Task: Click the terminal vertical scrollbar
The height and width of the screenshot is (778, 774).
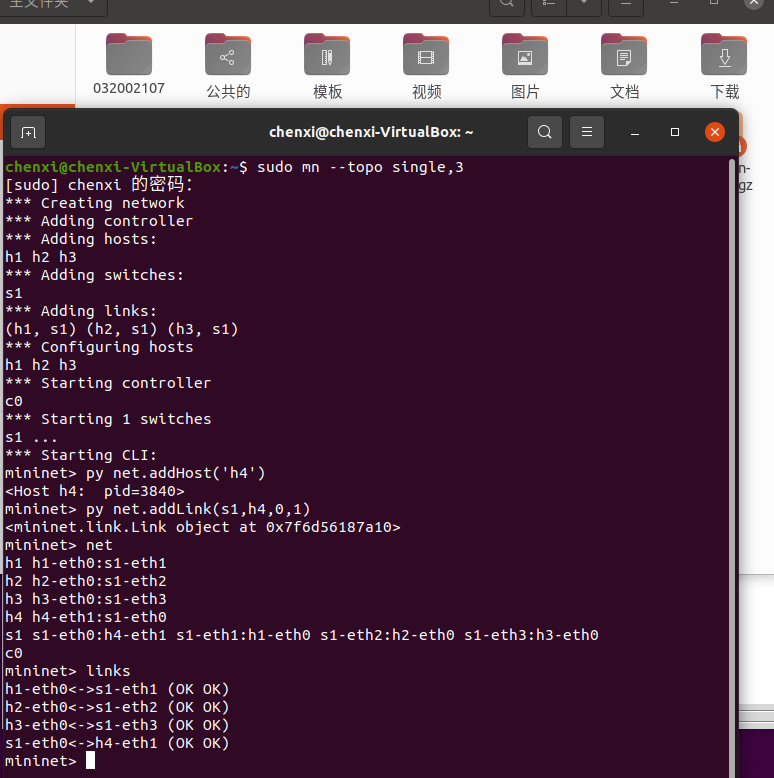Action: coord(731,466)
